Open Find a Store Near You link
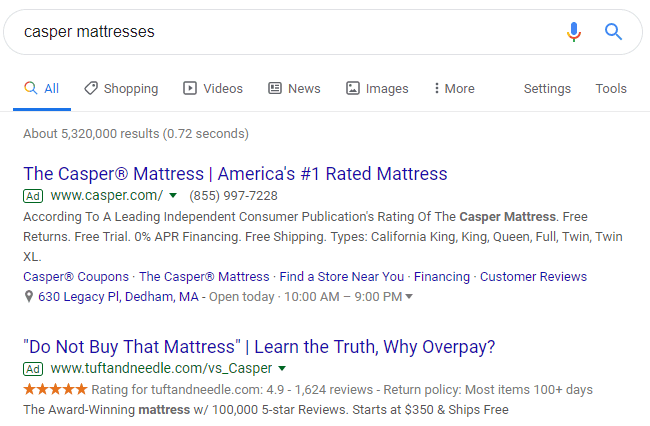 pos(342,277)
